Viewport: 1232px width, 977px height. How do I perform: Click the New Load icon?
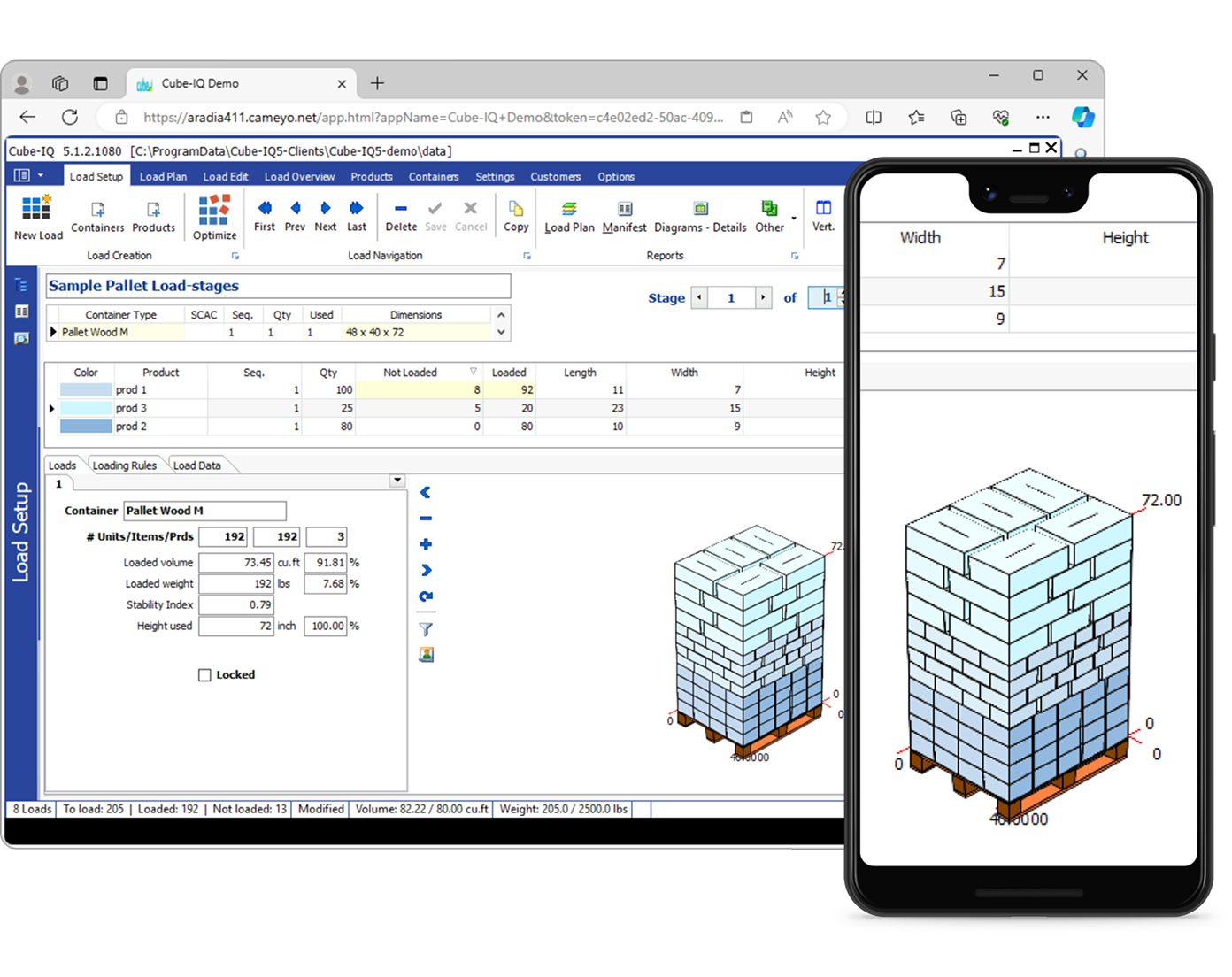(37, 218)
